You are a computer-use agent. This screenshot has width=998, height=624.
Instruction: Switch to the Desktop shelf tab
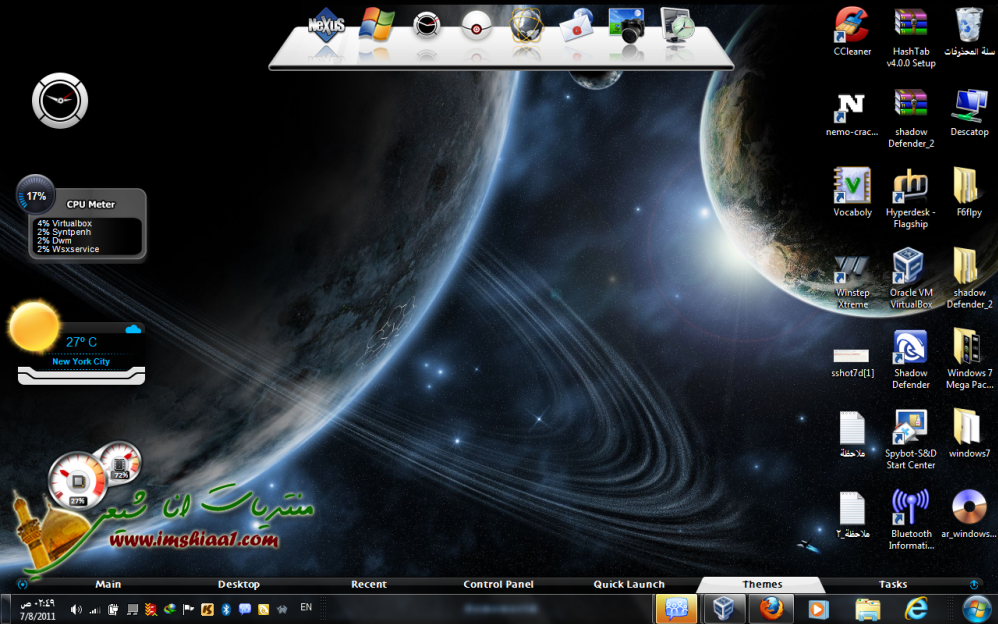(239, 585)
